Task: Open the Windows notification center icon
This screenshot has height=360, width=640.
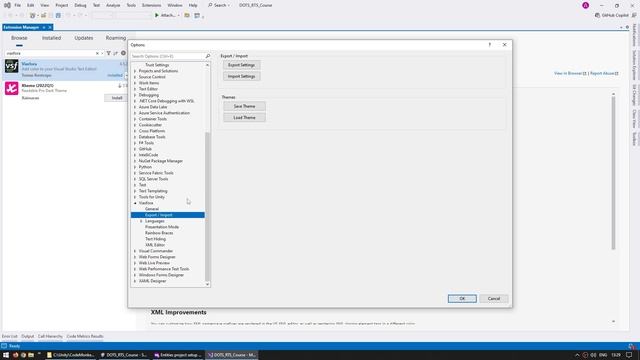Action: (629, 355)
